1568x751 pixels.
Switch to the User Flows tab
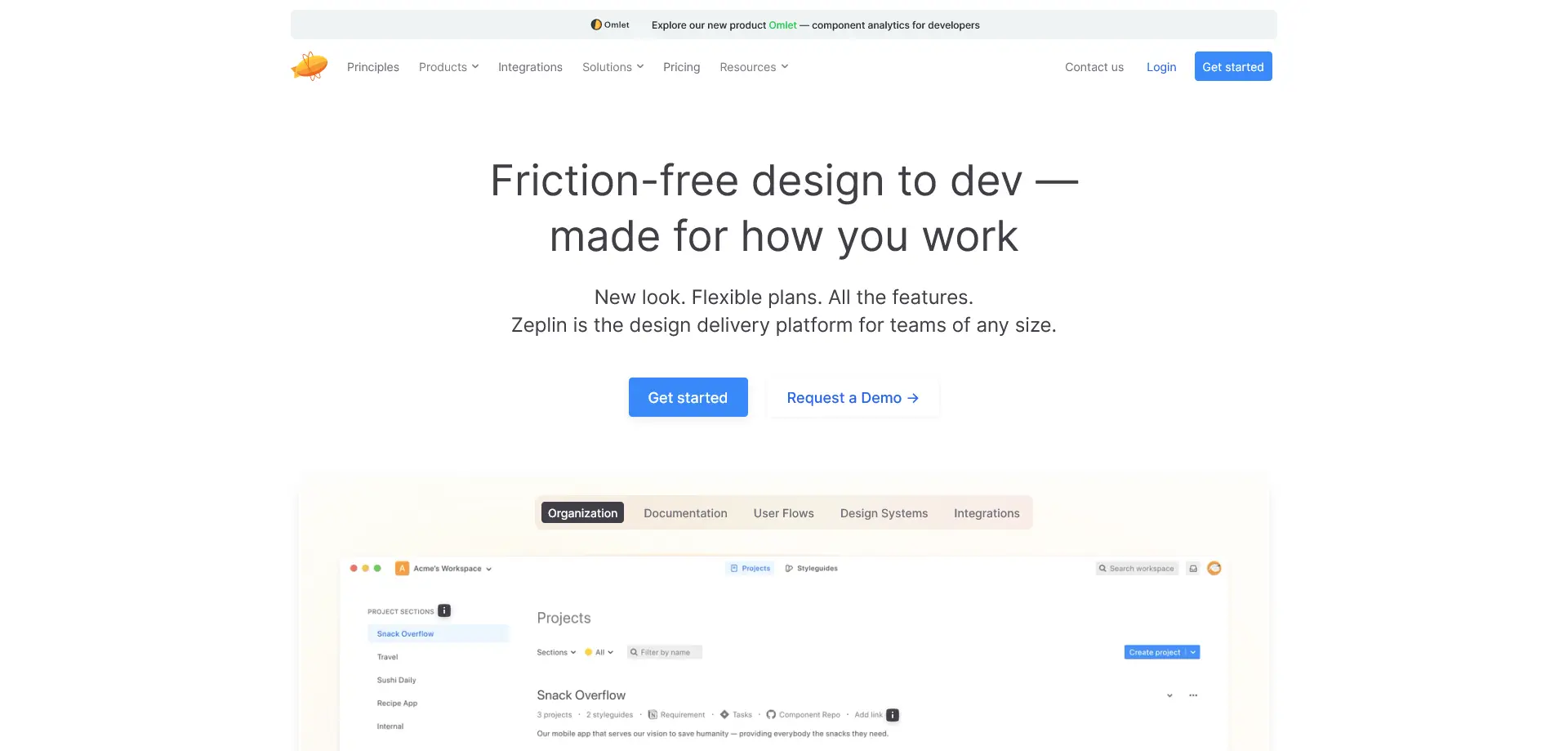click(783, 512)
